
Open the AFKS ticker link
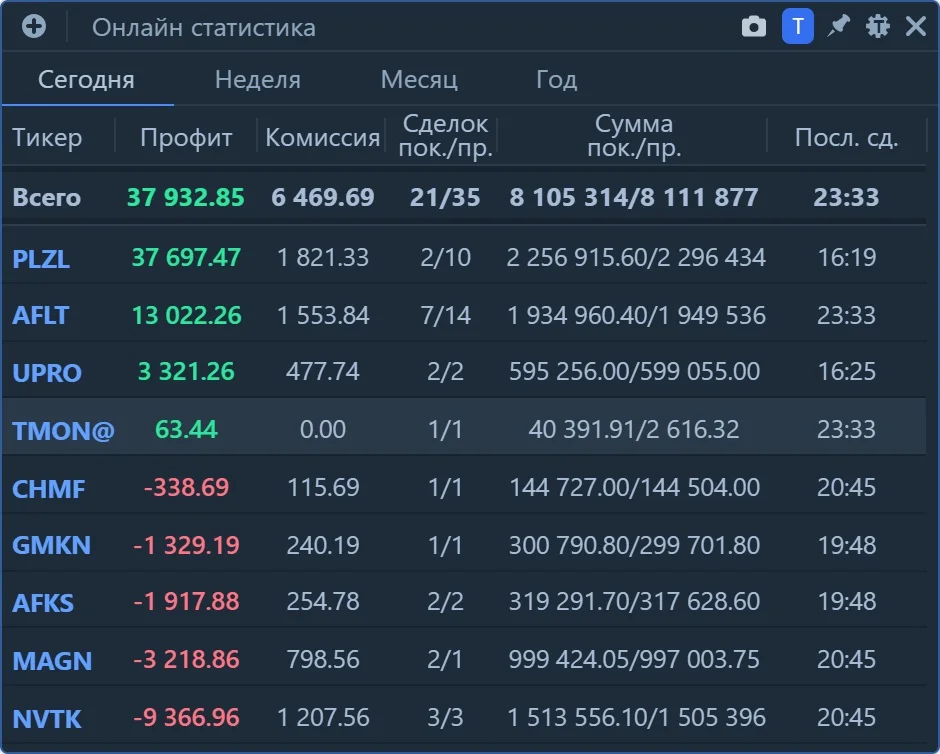pyautogui.click(x=43, y=603)
